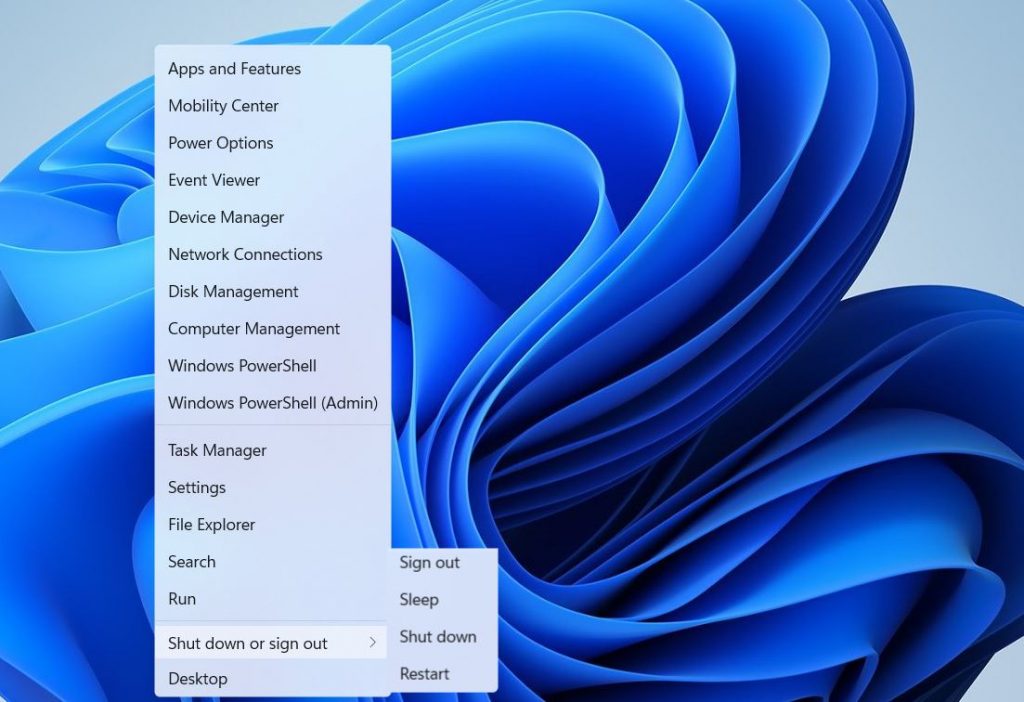Select the Search option
Image resolution: width=1024 pixels, height=702 pixels.
(x=191, y=561)
